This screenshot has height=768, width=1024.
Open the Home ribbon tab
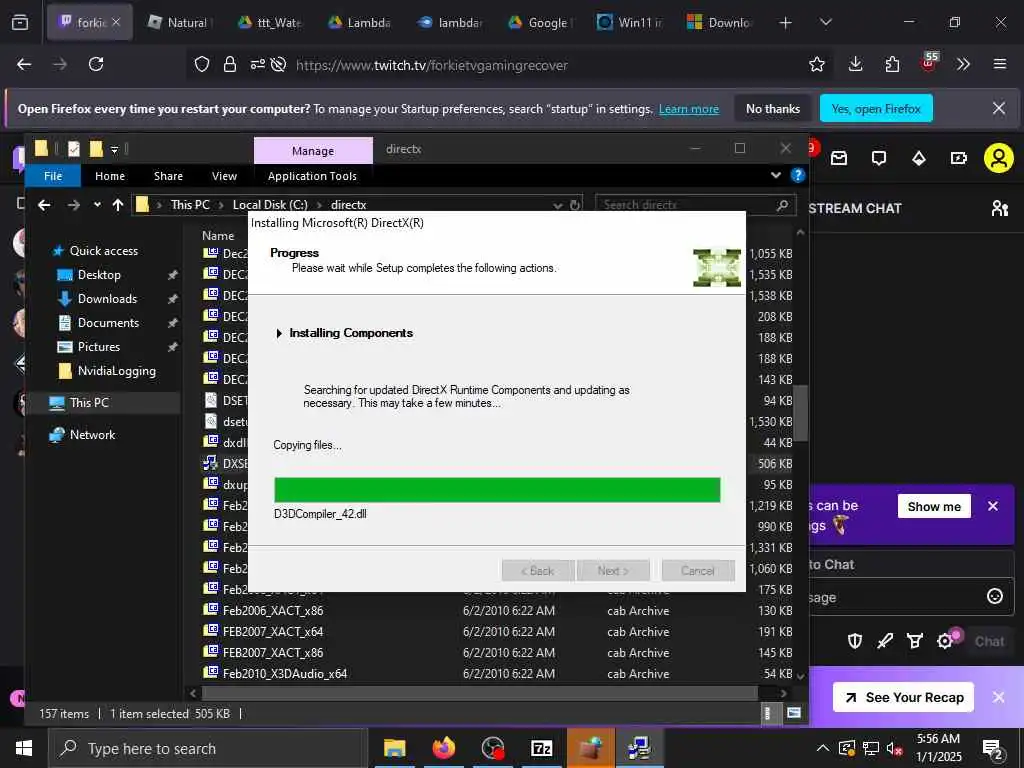pos(110,176)
